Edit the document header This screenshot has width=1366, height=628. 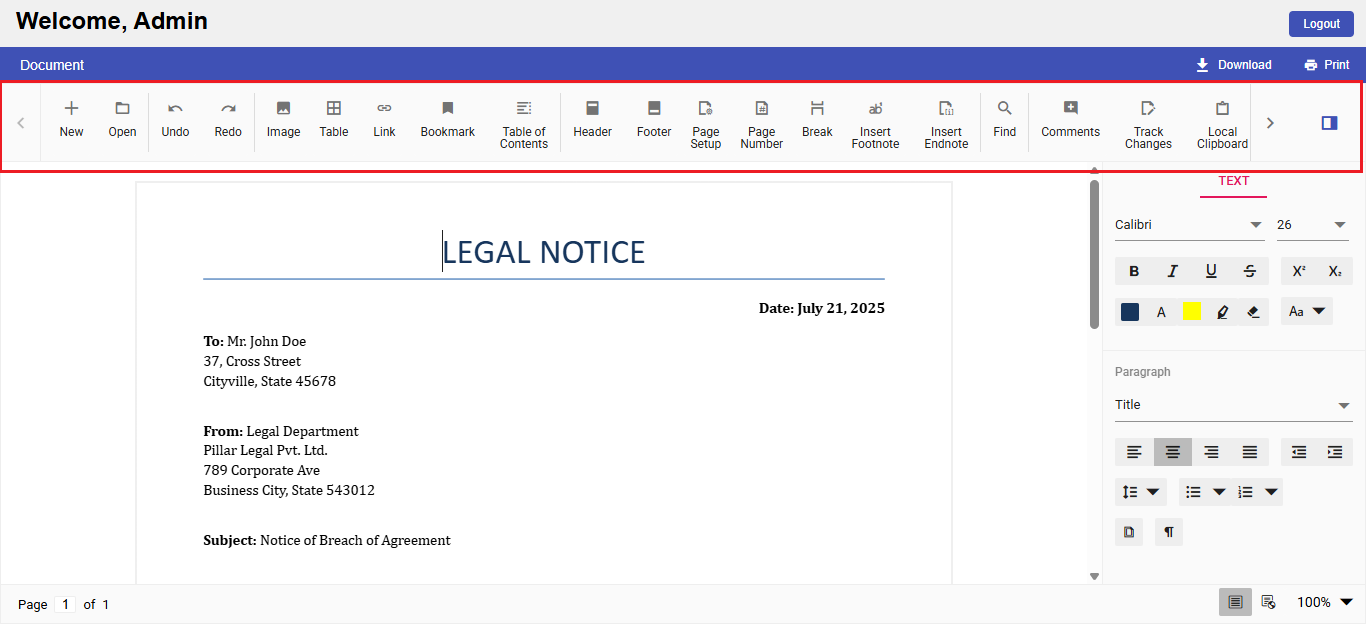tap(592, 122)
